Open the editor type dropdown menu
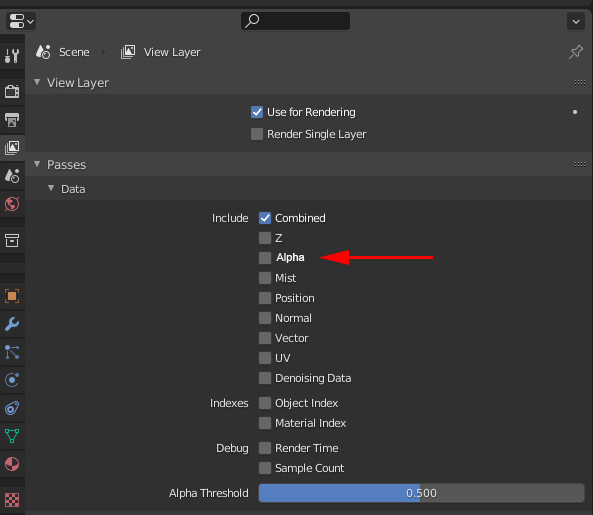The image size is (593, 515). pyautogui.click(x=21, y=21)
